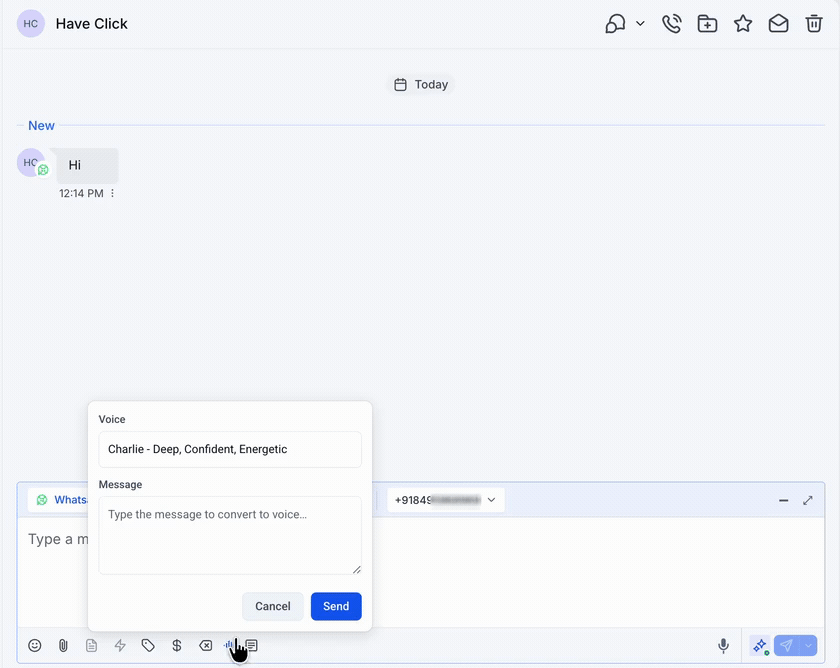The height and width of the screenshot is (668, 840).
Task: Open snippets message icon in toolbar
Action: pos(252,646)
